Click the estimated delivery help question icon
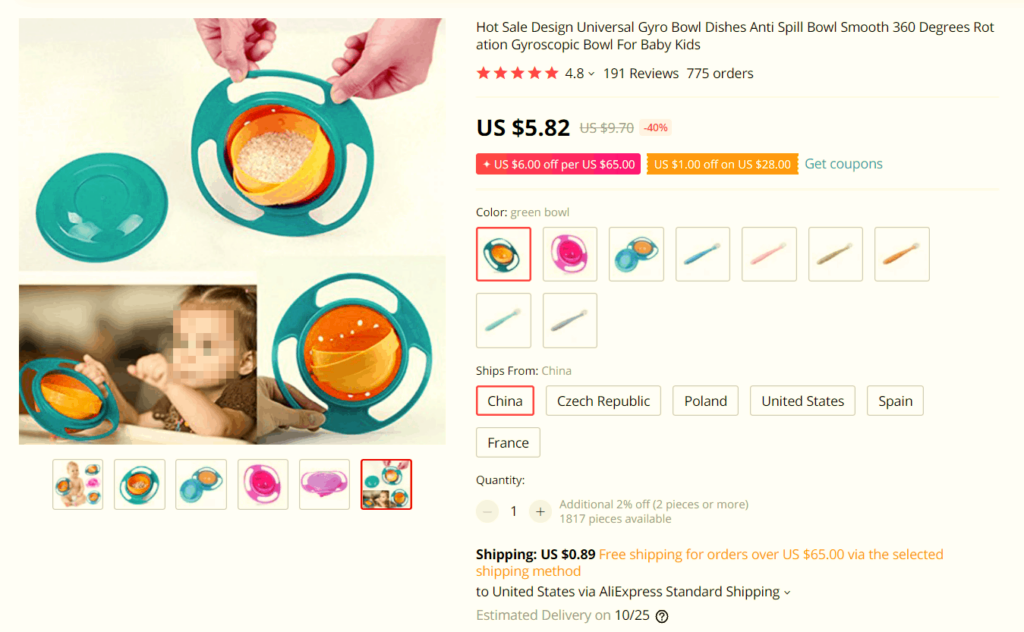The image size is (1024, 632). pos(661,616)
